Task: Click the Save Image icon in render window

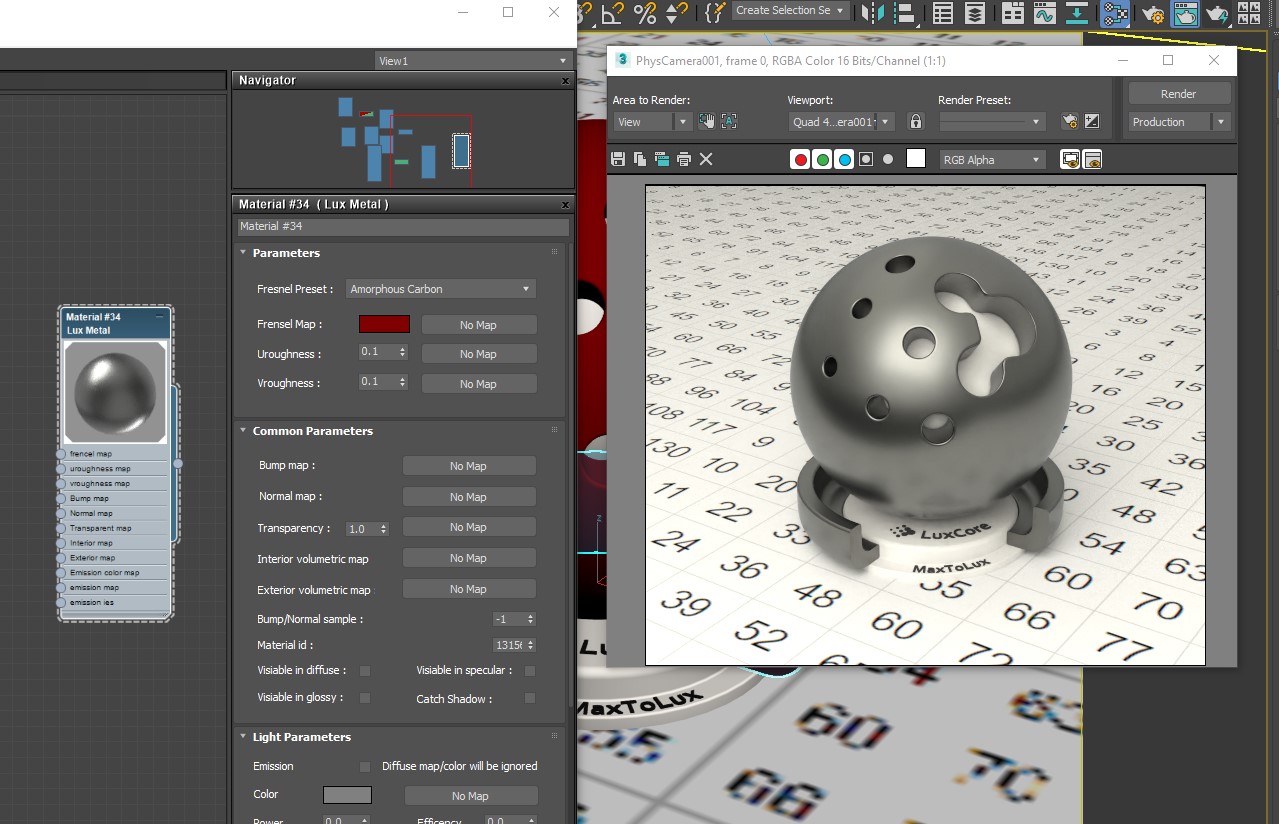Action: 618,159
